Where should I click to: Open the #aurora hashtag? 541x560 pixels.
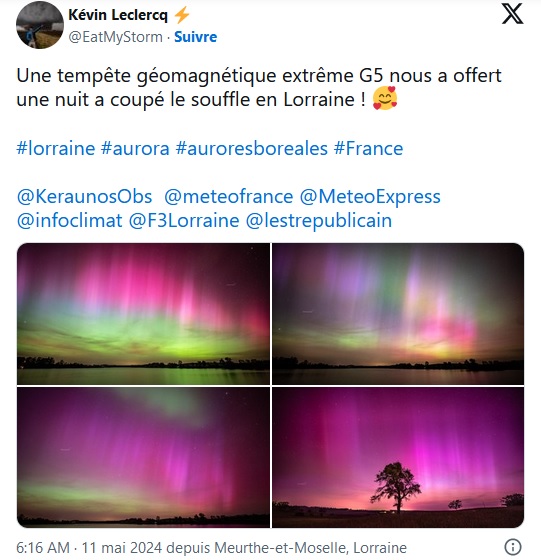tap(135, 148)
